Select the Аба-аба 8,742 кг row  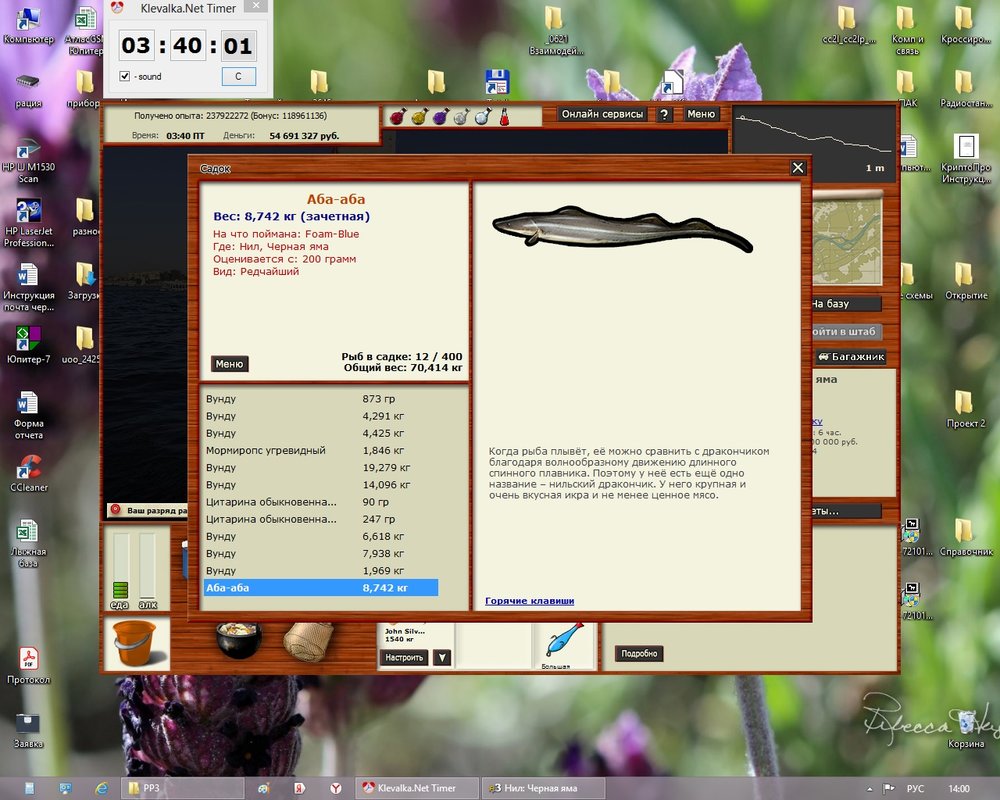pyautogui.click(x=321, y=588)
